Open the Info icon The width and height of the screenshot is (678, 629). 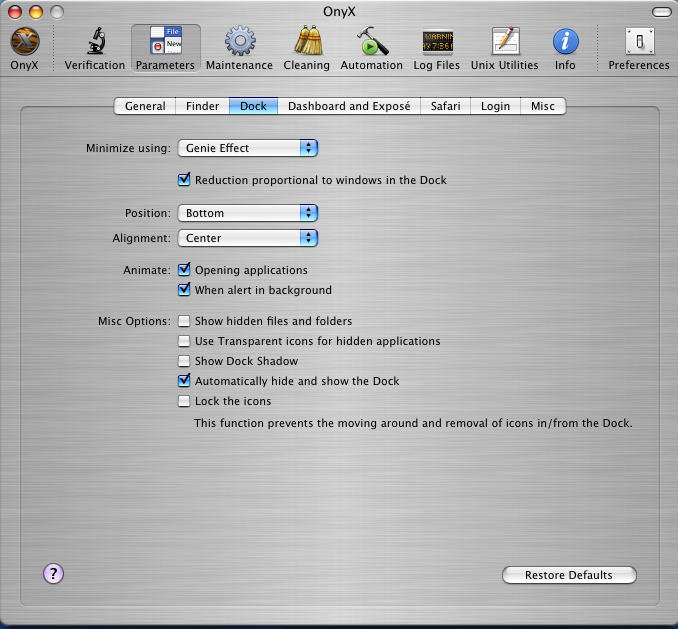point(565,42)
